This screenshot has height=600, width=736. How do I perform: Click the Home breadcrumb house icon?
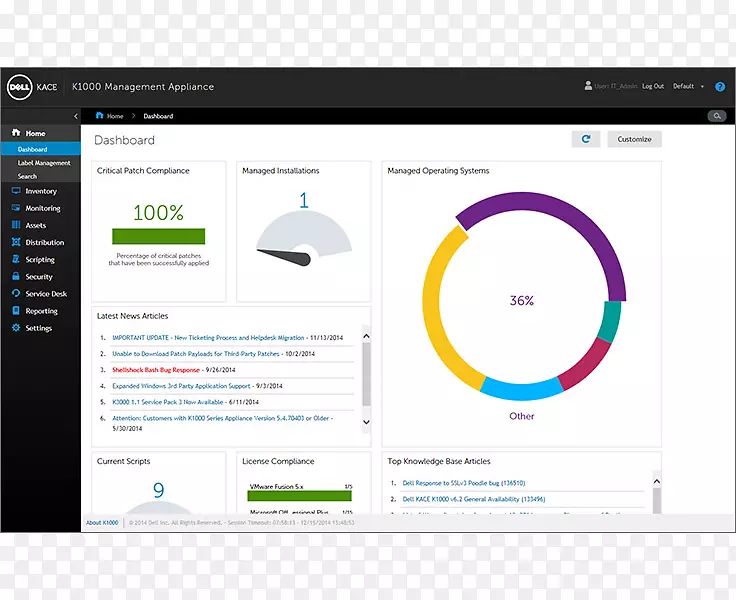[x=99, y=115]
